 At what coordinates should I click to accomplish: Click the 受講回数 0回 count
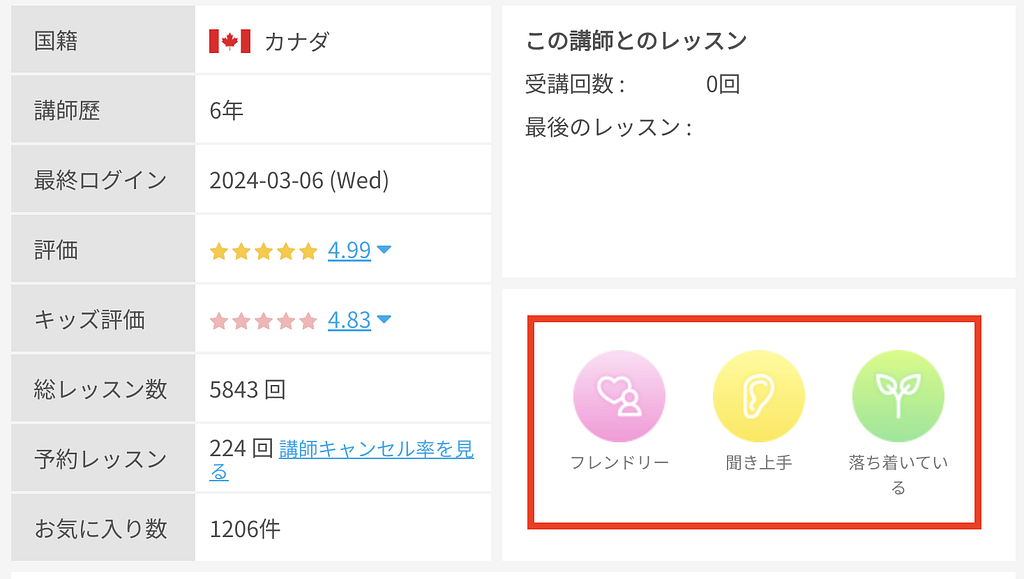coord(722,85)
